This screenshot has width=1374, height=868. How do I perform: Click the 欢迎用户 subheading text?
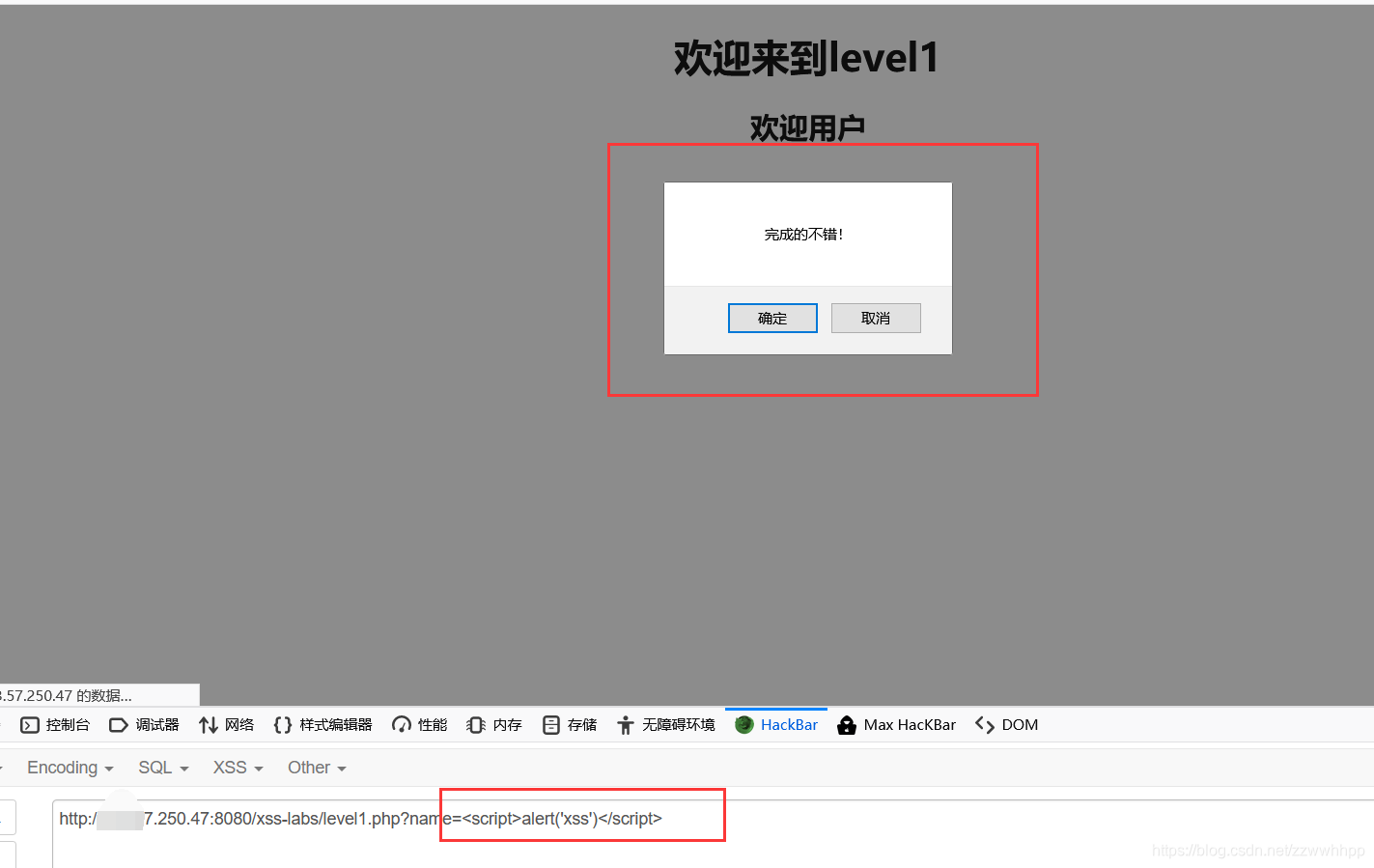[x=807, y=127]
